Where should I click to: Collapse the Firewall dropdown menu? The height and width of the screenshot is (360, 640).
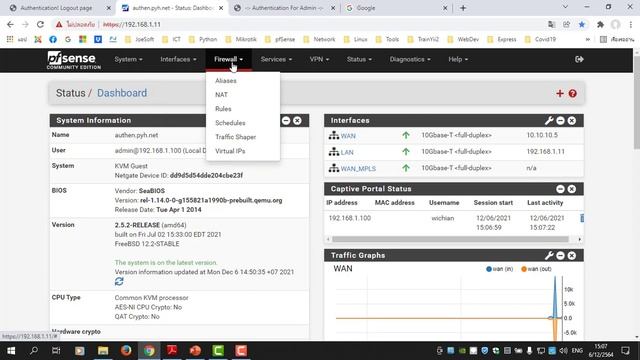coord(228,60)
